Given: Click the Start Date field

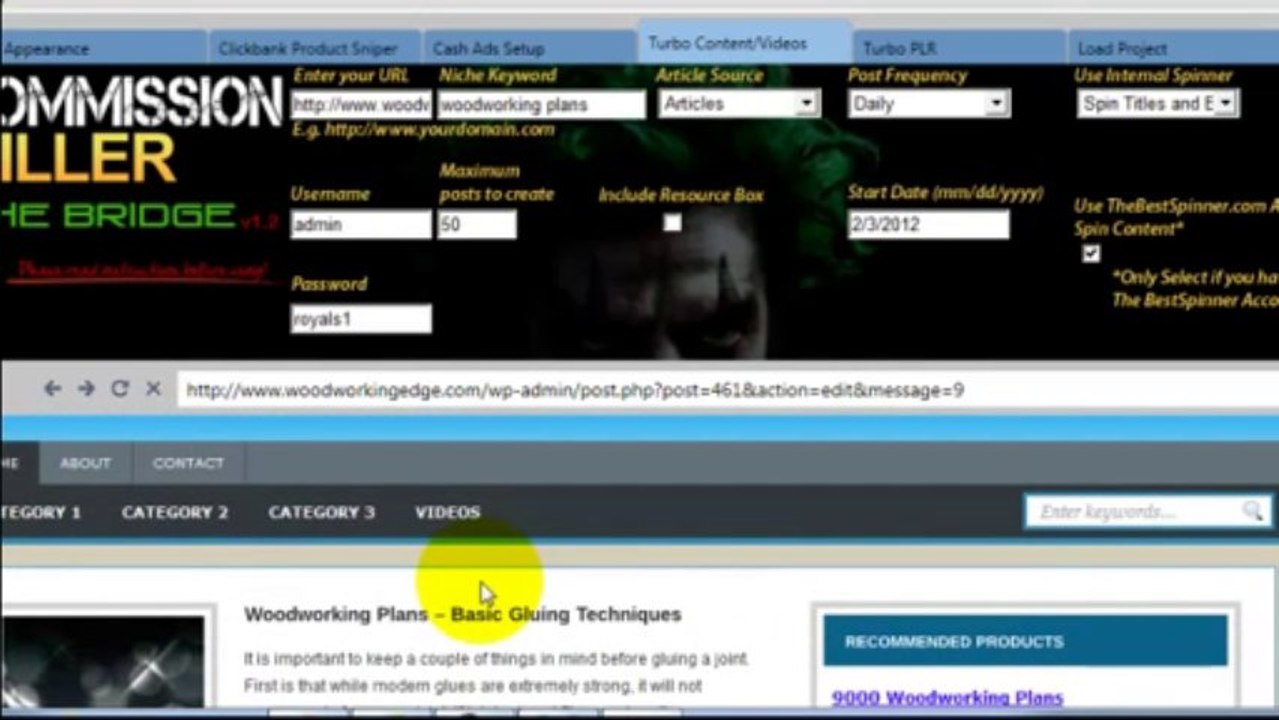Looking at the screenshot, I should 929,225.
